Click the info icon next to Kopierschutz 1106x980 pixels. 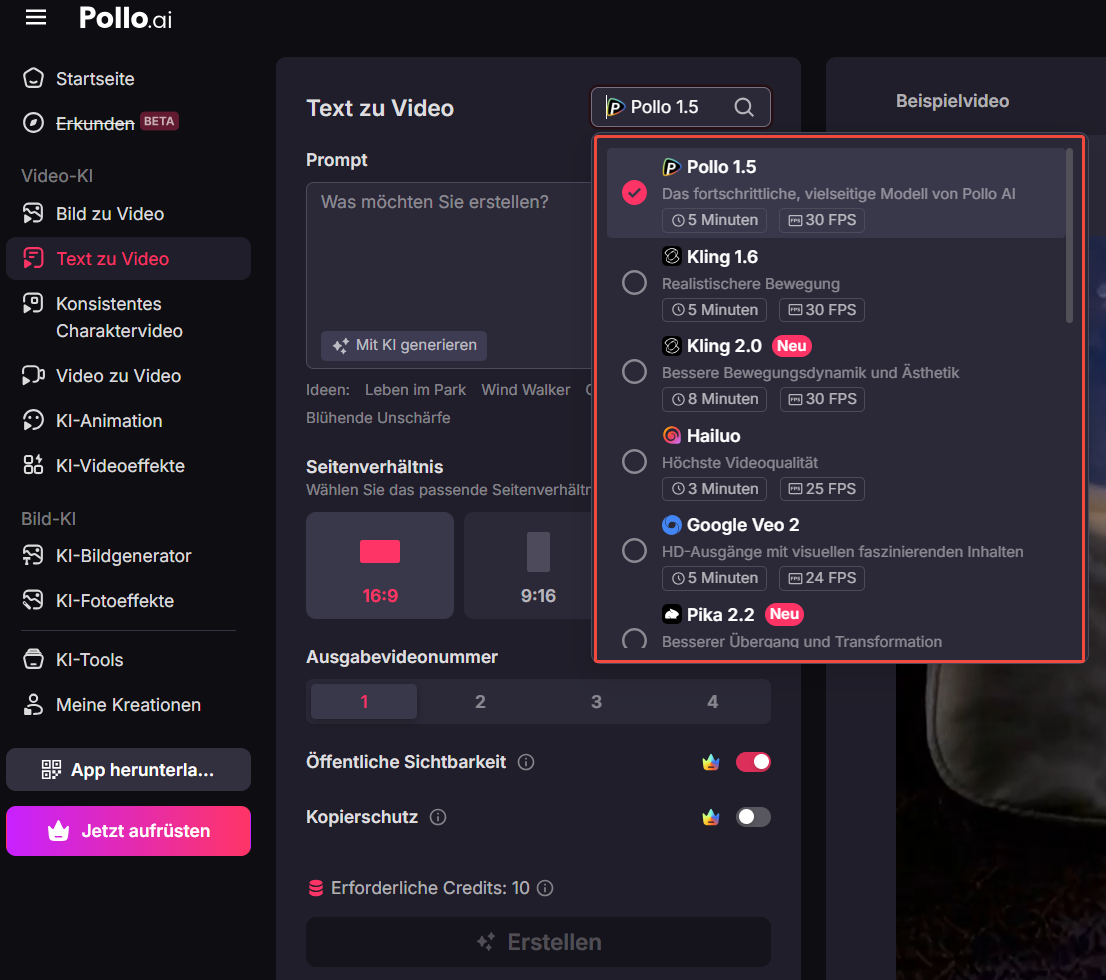coord(438,817)
